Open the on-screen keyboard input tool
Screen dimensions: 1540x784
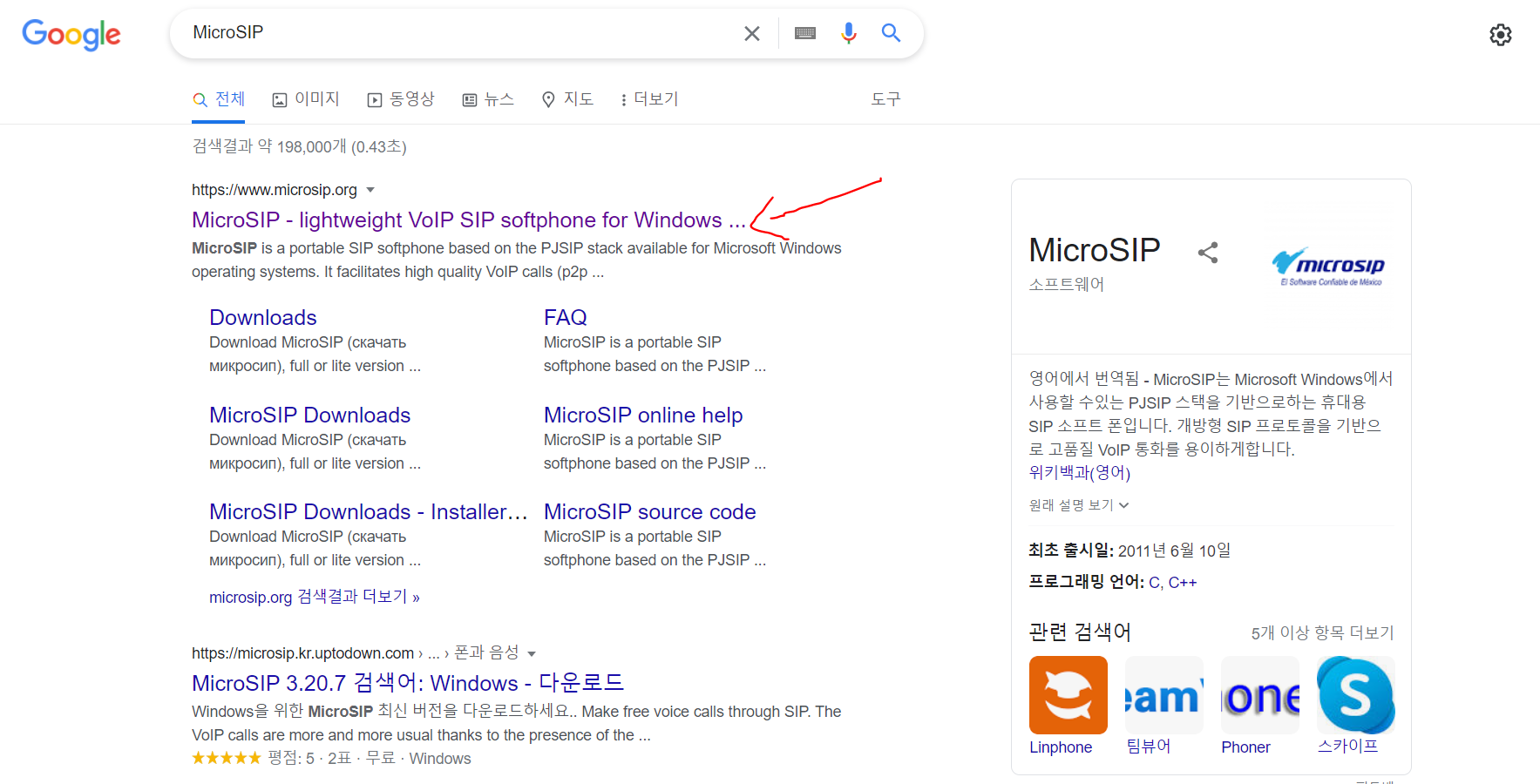coord(805,33)
